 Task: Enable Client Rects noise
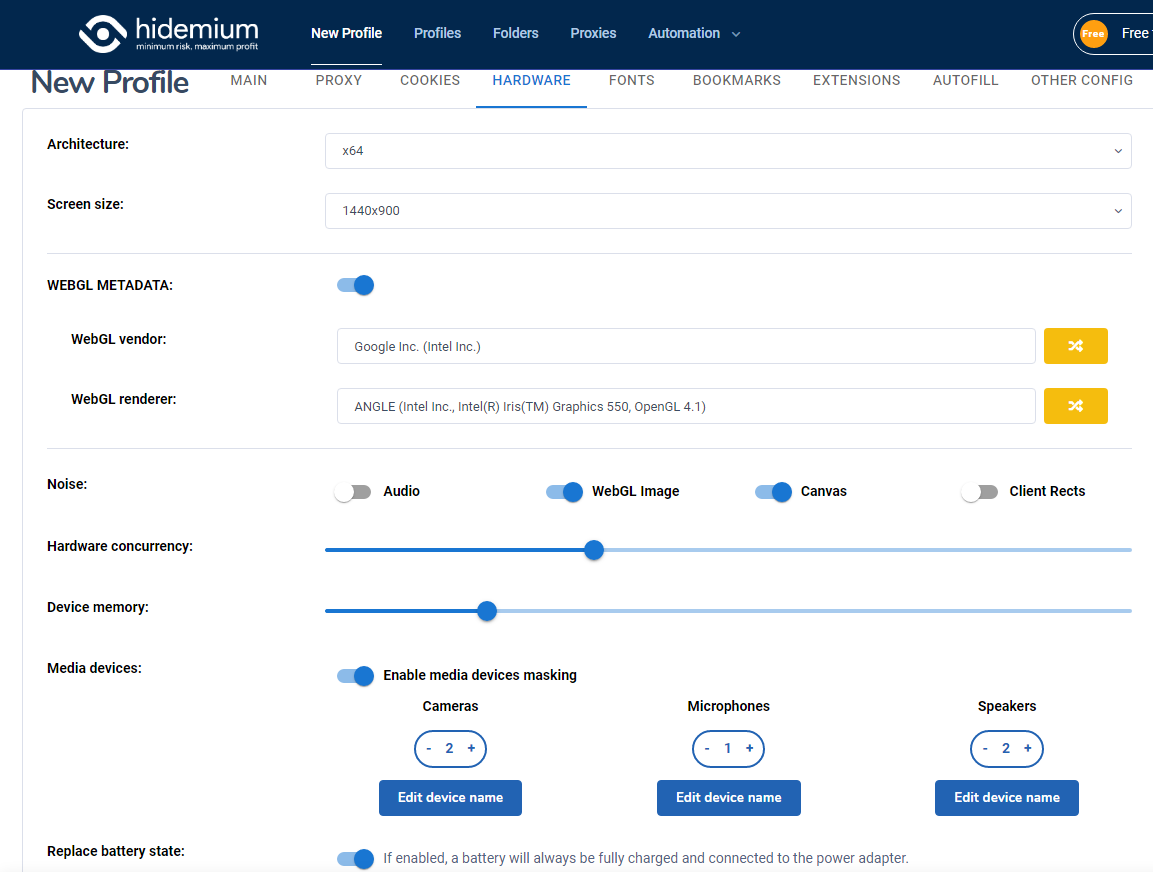coord(979,491)
